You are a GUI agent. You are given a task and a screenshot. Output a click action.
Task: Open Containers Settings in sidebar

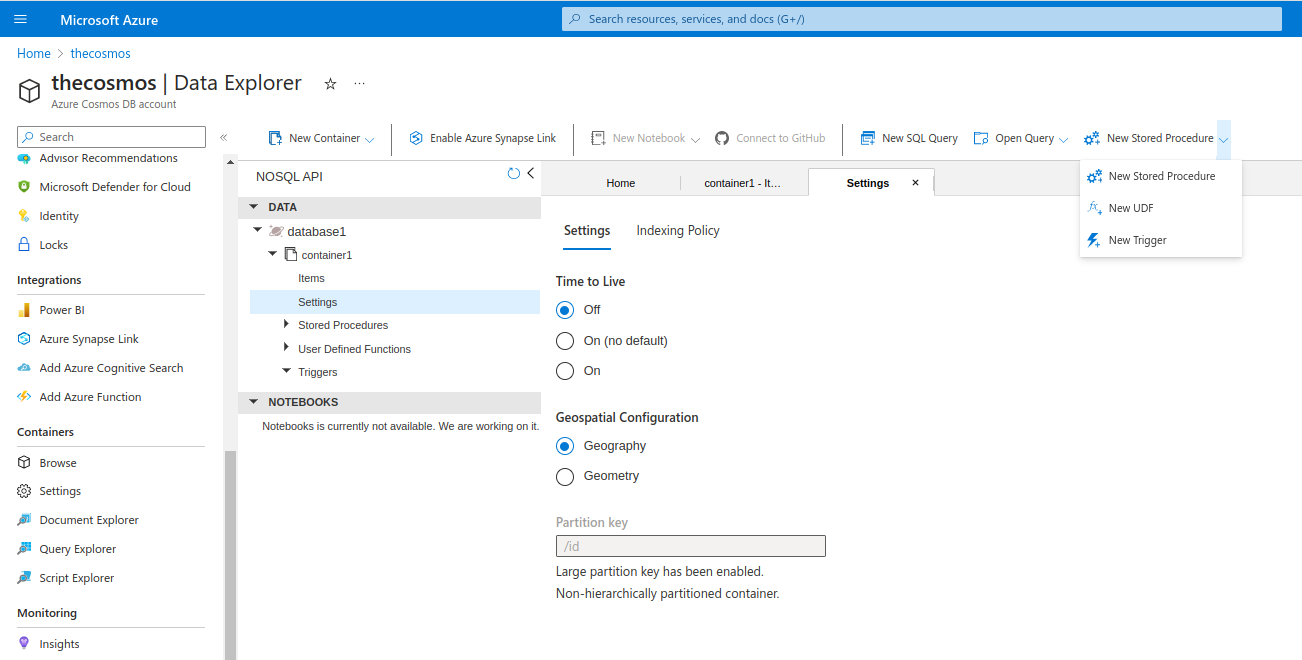60,491
